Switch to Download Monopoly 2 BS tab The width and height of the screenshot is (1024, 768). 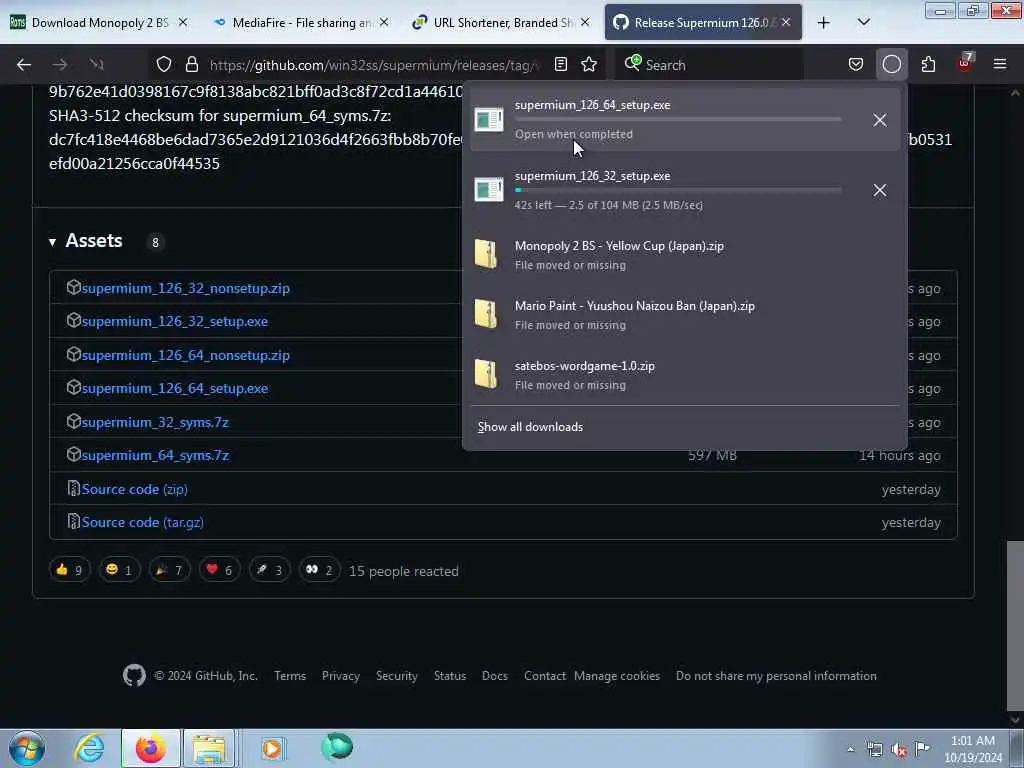(98, 23)
